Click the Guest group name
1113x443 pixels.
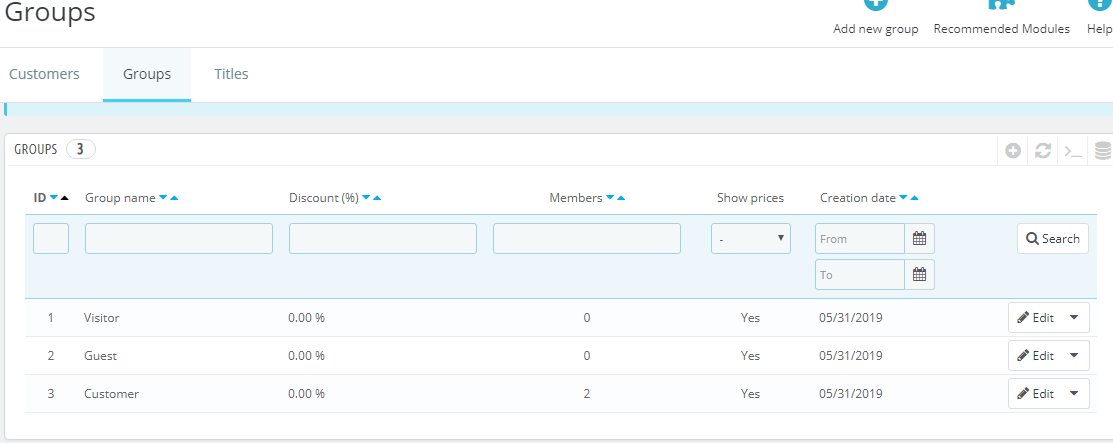(x=100, y=356)
